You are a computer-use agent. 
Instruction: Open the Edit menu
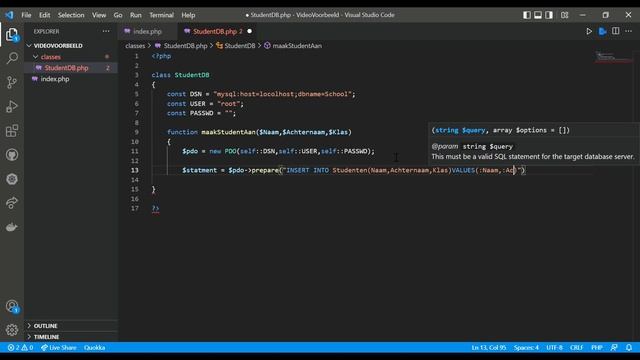[x=44, y=15]
